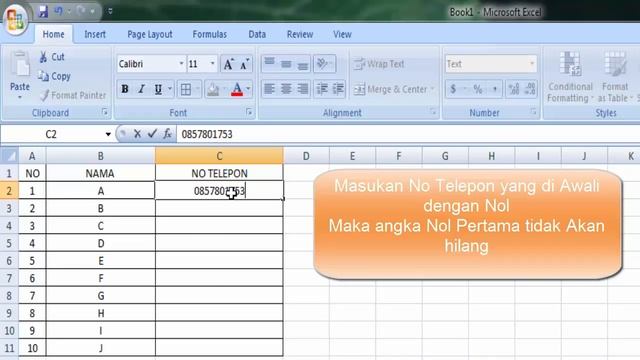Open Font dialog launcher
This screenshot has width=640, height=360.
click(x=249, y=112)
